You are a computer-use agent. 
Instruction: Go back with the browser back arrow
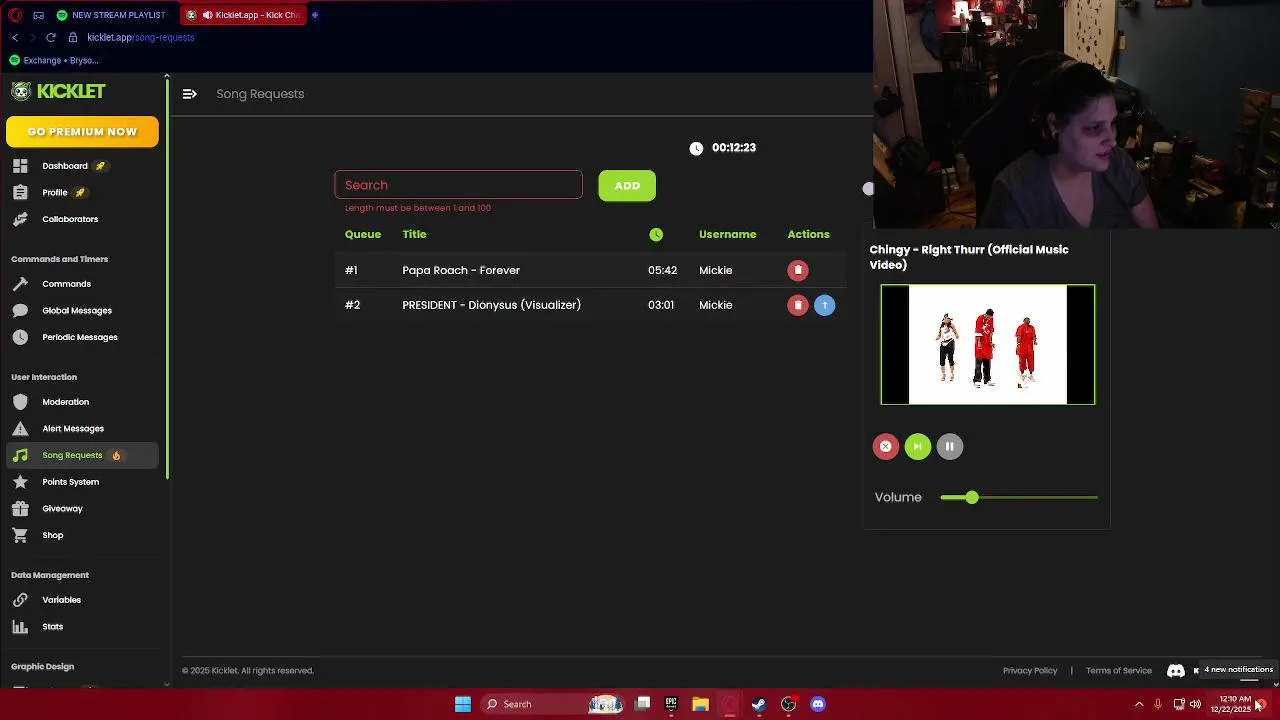(x=15, y=37)
